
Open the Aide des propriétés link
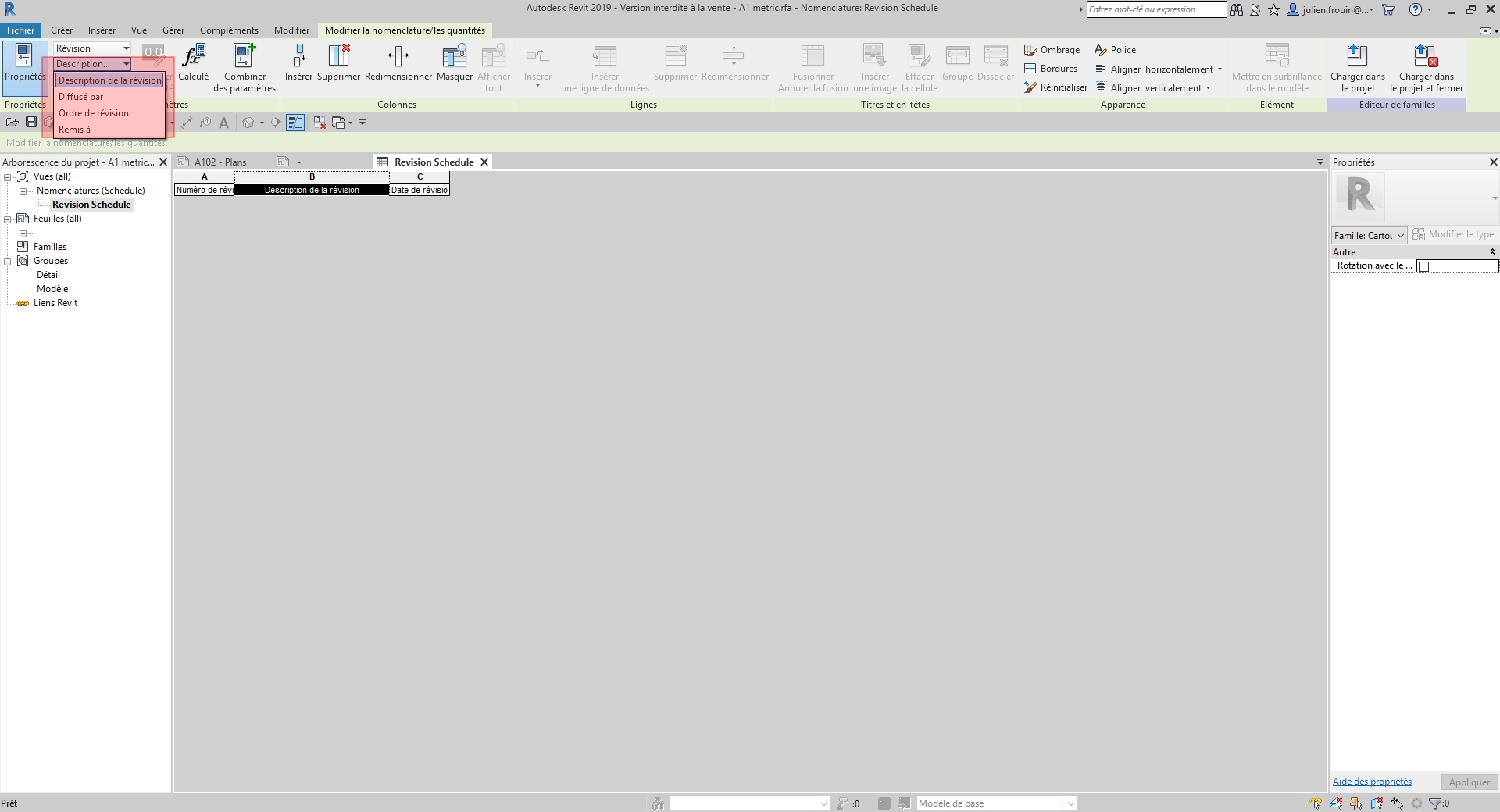point(1372,782)
